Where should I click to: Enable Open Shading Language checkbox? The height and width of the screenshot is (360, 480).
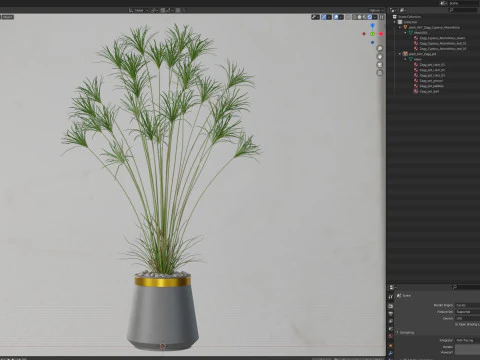click(x=457, y=324)
